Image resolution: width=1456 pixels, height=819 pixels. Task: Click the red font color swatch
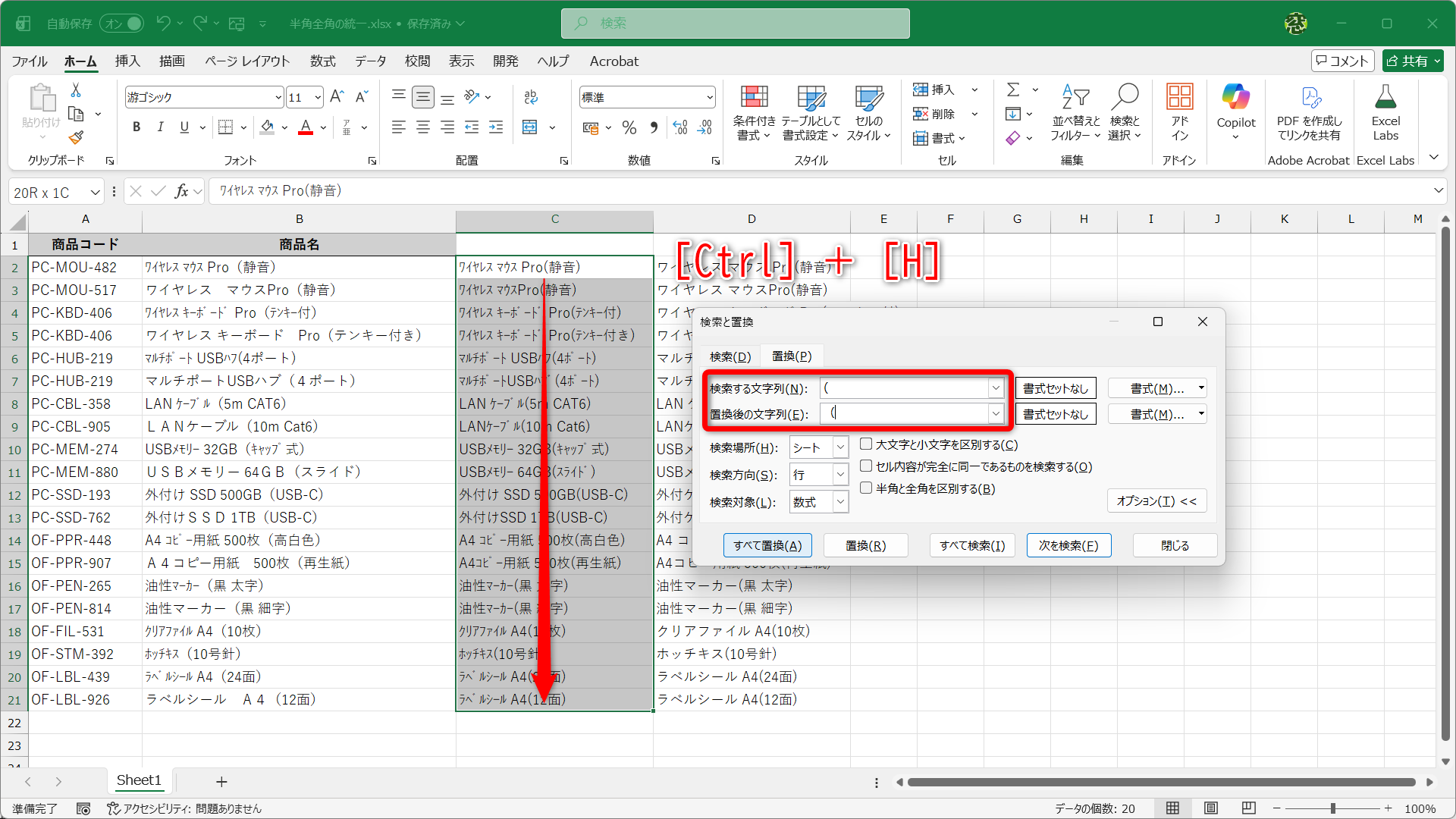point(306,133)
